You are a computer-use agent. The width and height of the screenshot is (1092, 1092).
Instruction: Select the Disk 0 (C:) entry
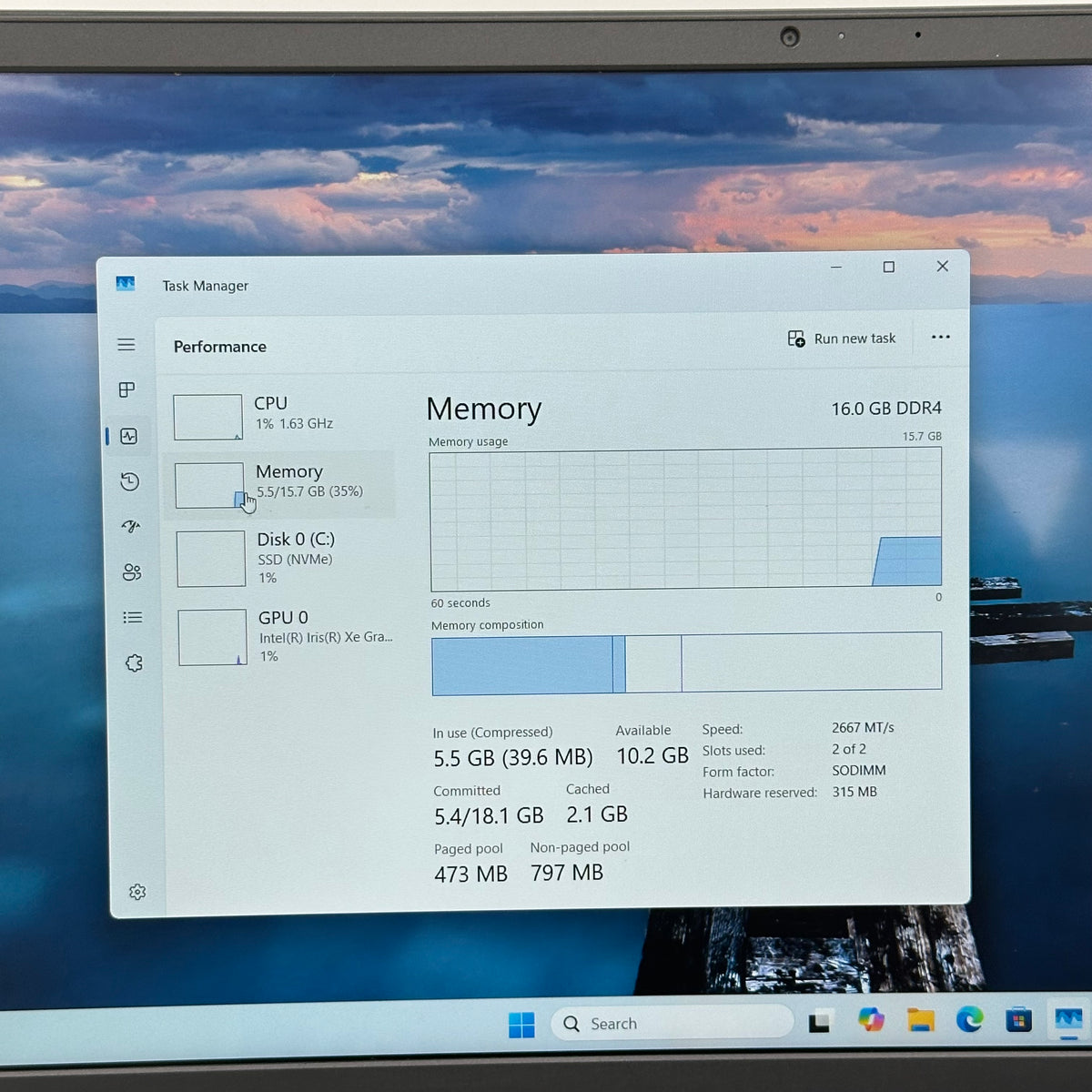pyautogui.click(x=283, y=558)
